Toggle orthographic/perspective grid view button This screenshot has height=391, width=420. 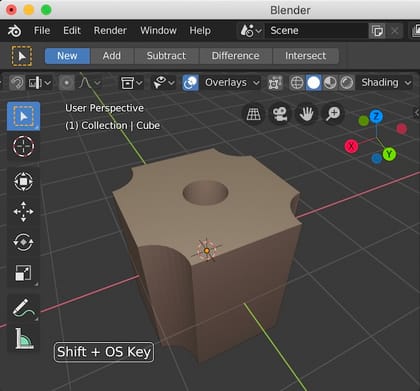pos(254,114)
